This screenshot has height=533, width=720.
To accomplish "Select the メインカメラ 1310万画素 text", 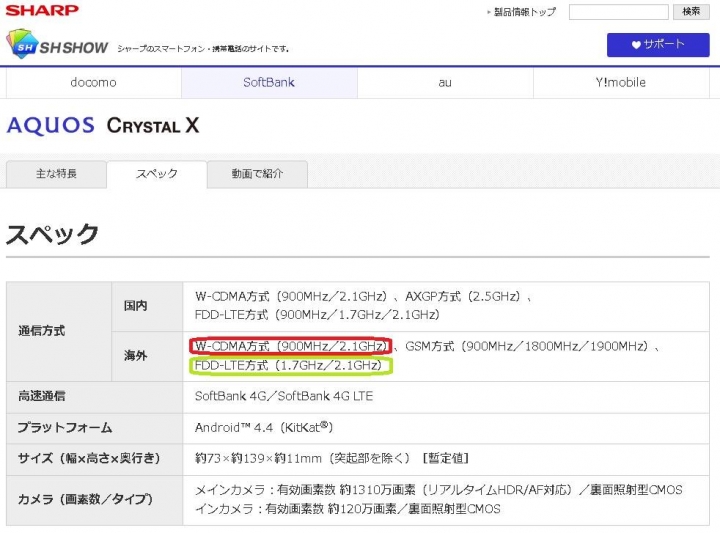I will click(x=439, y=490).
